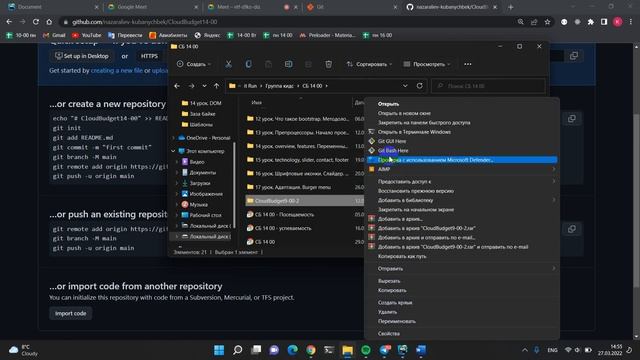This screenshot has width=640, height=360.
Task: Switch to Document browser tab
Action: point(52,7)
